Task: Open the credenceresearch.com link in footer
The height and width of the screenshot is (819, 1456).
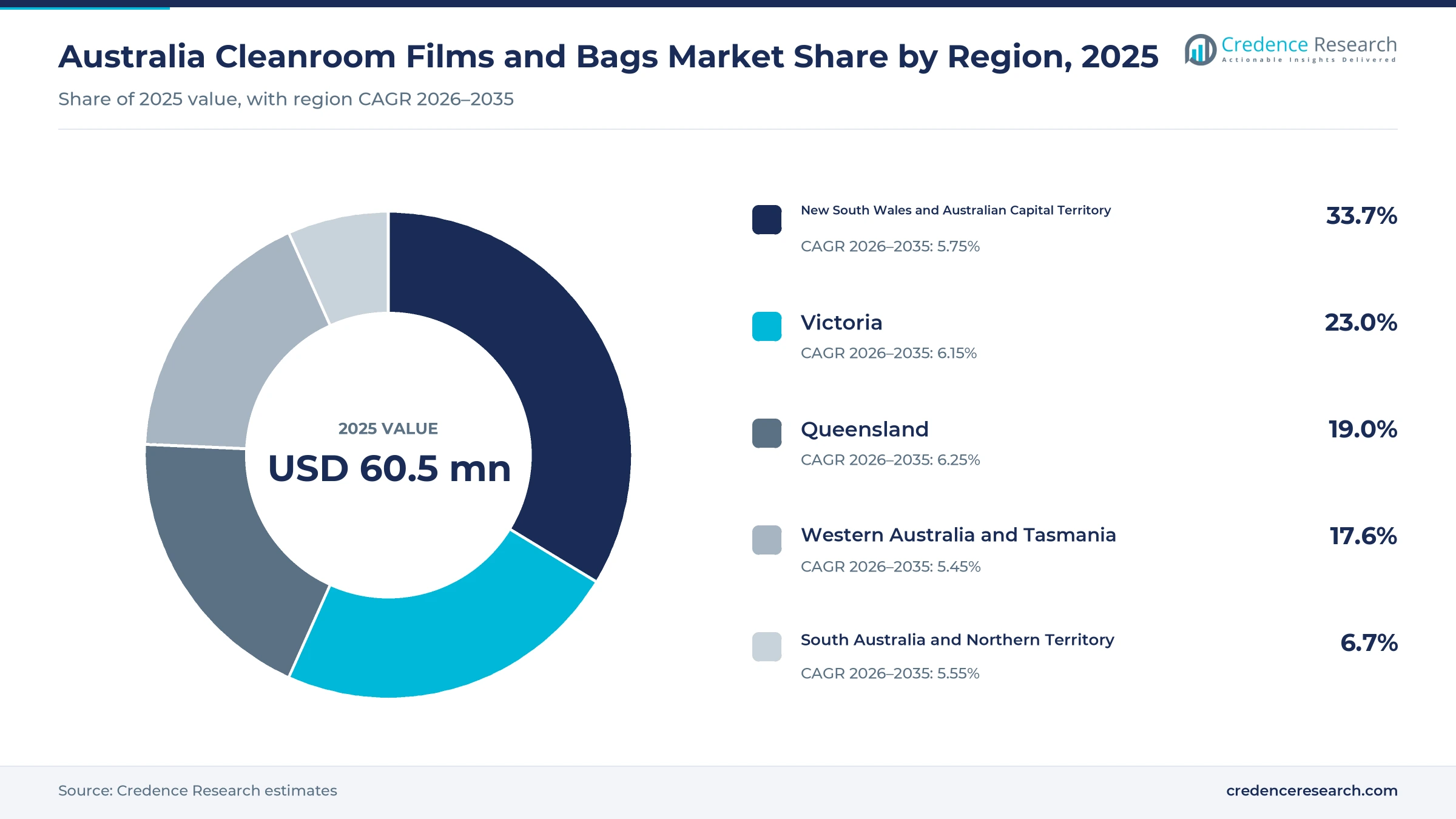Action: (1312, 790)
